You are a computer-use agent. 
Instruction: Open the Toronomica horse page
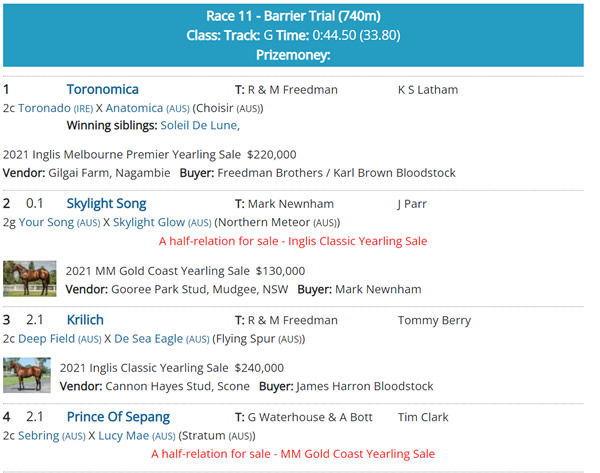click(102, 89)
